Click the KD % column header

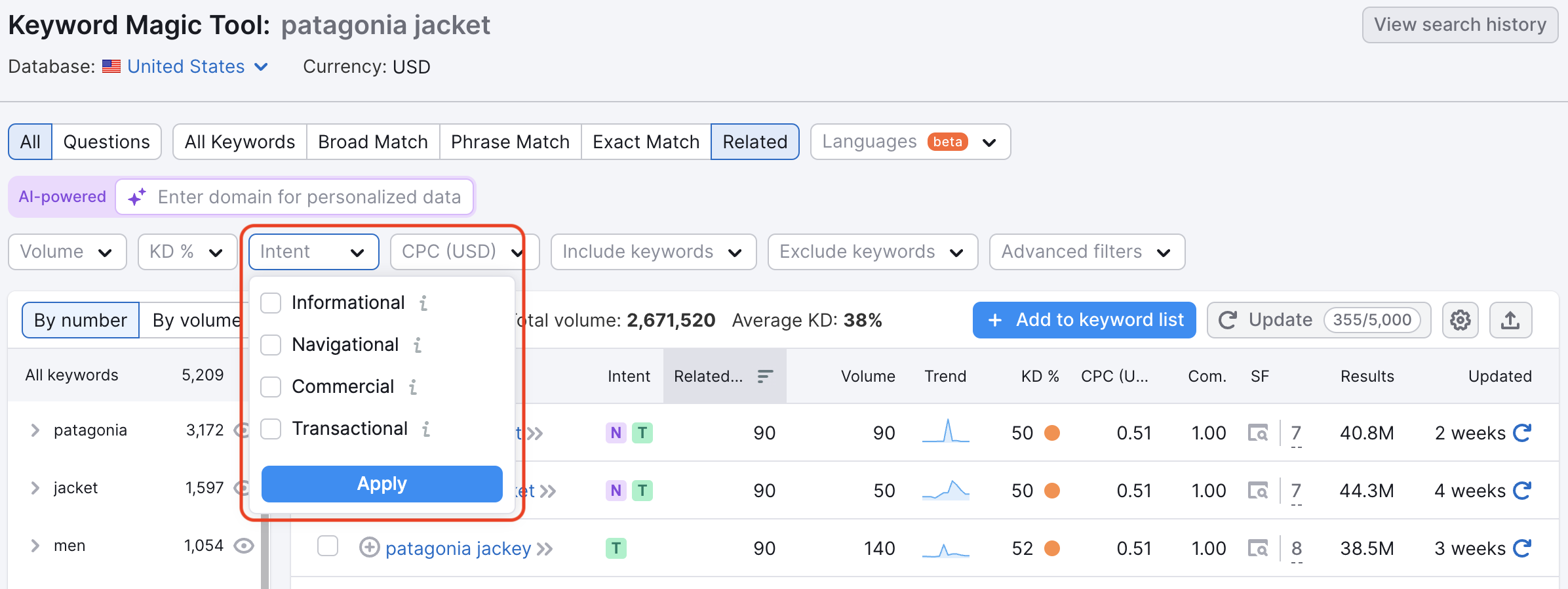(x=1040, y=376)
